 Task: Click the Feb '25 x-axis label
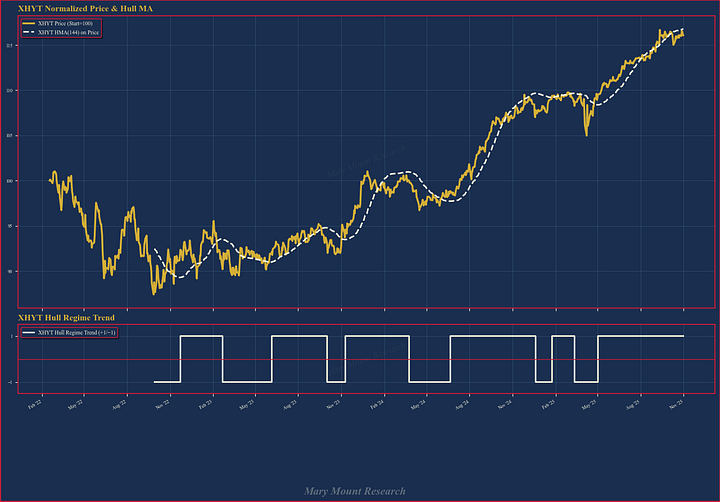(548, 404)
